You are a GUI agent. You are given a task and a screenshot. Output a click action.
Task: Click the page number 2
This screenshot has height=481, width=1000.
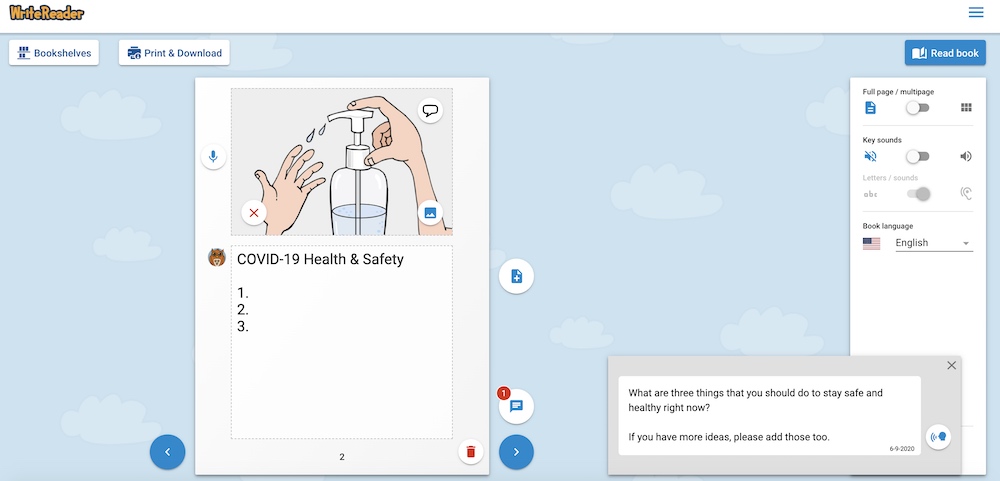coord(342,457)
